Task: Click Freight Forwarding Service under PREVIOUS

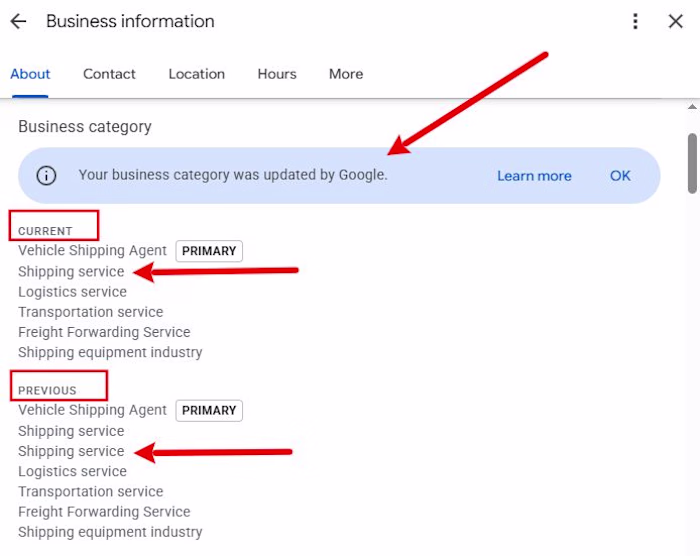Action: (x=104, y=512)
